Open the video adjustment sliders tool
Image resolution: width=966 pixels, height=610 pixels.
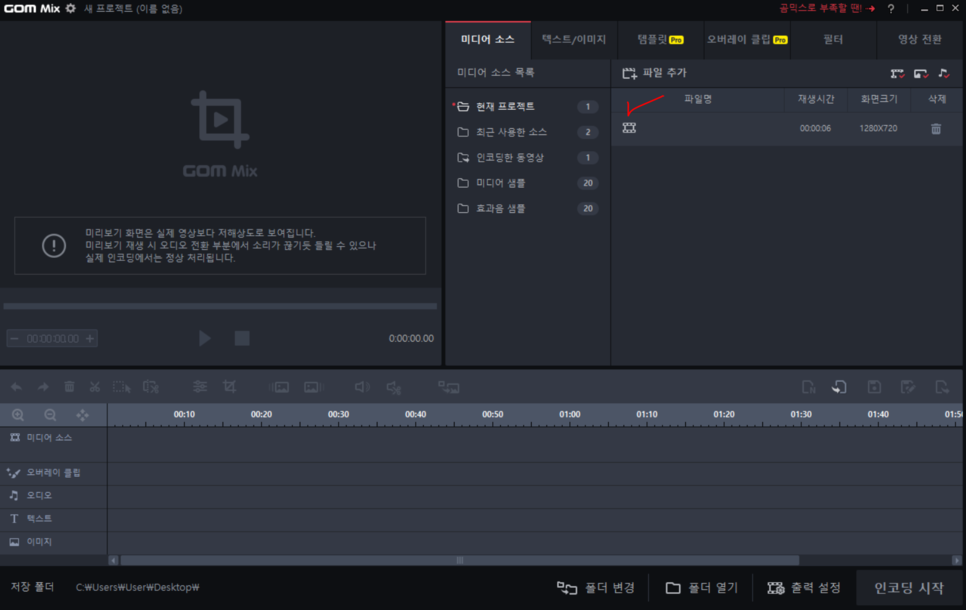click(200, 387)
